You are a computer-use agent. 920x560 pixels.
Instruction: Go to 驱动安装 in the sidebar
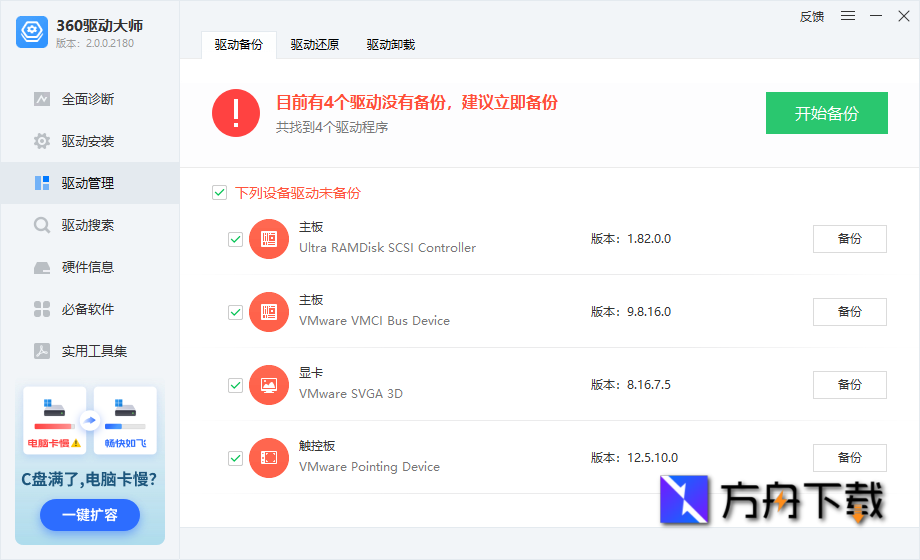tap(90, 141)
